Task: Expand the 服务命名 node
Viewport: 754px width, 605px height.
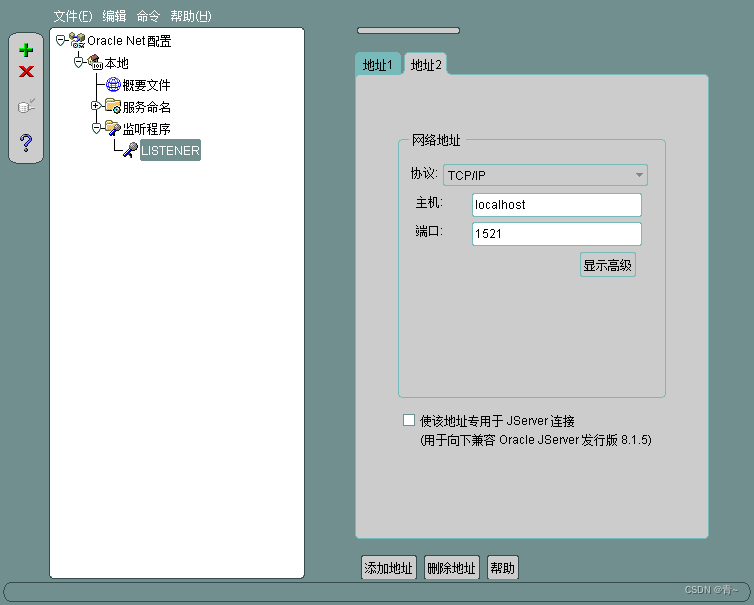Action: [96, 105]
